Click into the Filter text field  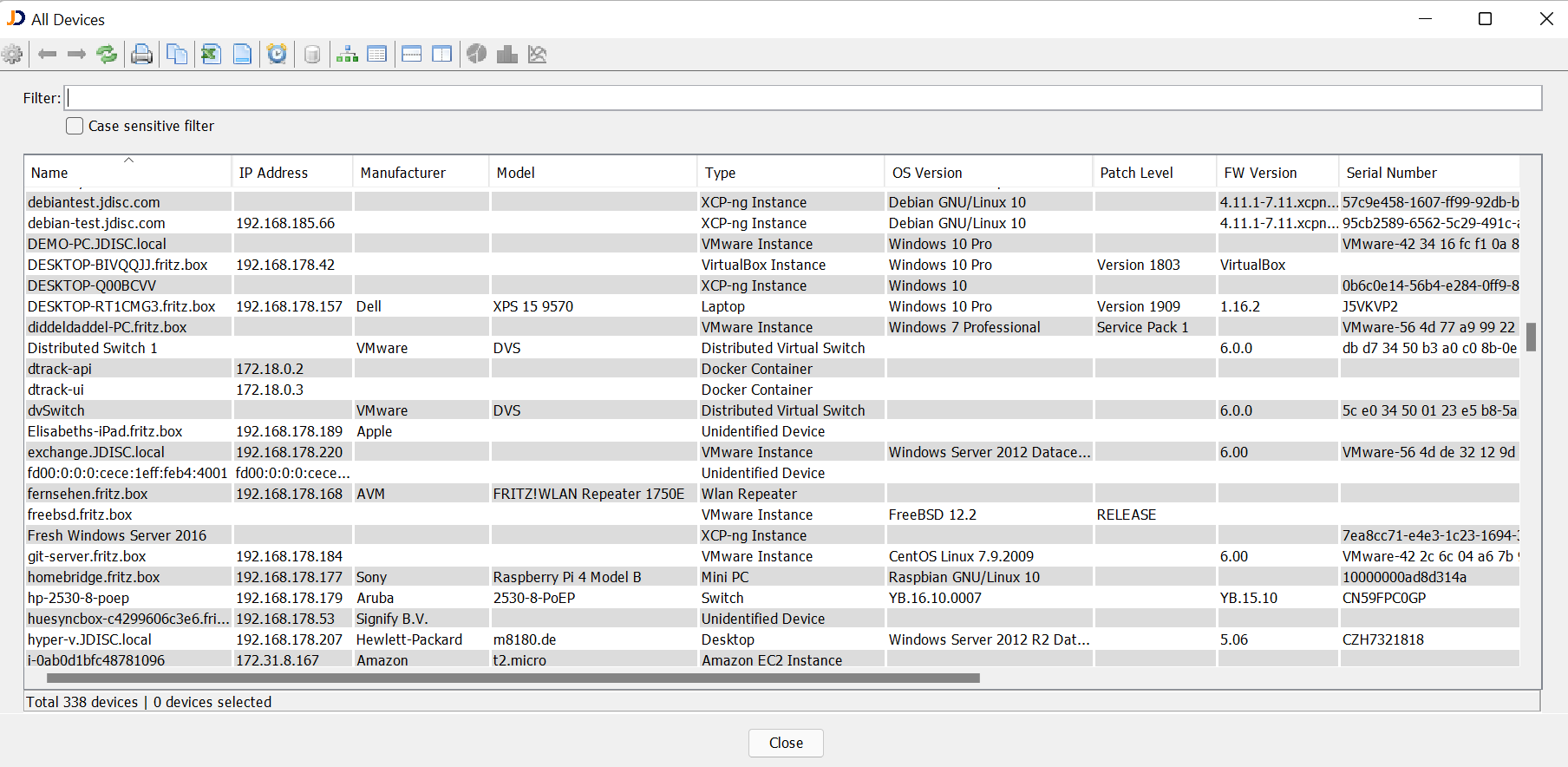tap(803, 98)
